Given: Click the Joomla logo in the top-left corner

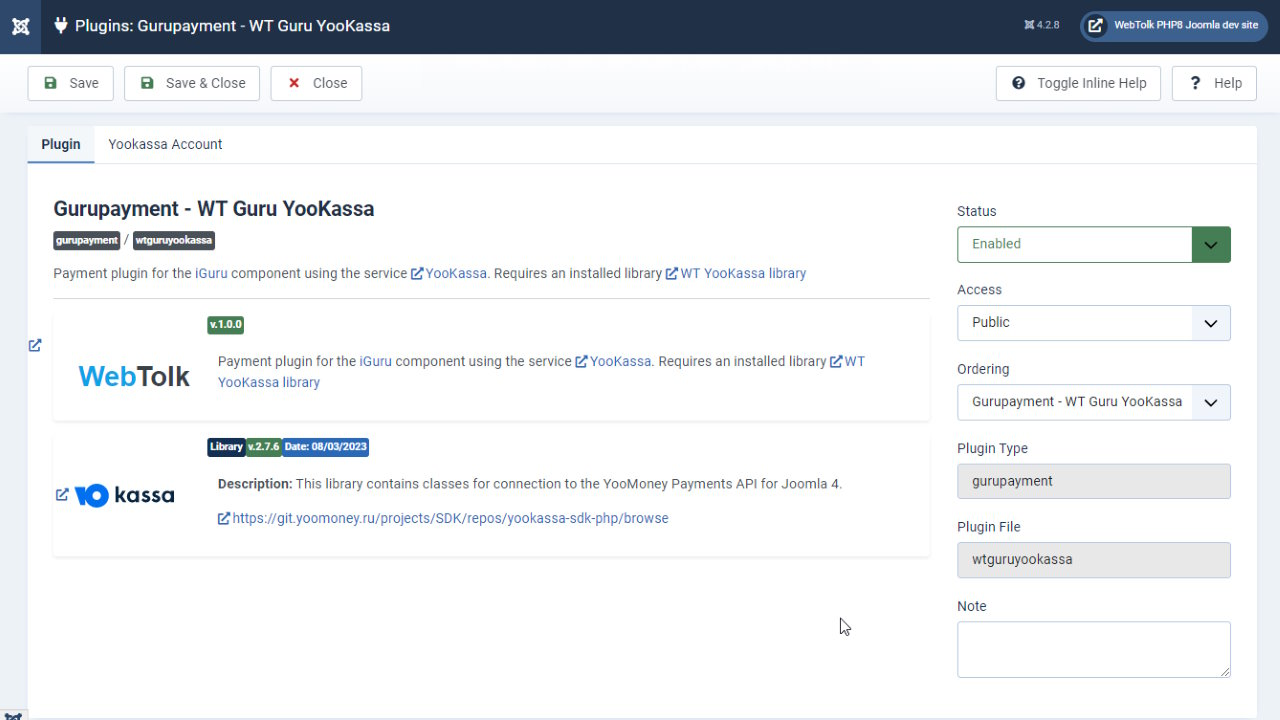Looking at the screenshot, I should 20,27.
